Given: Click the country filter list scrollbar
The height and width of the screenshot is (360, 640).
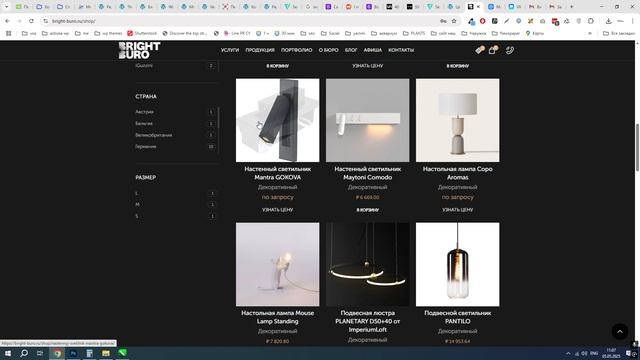Looking at the screenshot, I should 218,118.
